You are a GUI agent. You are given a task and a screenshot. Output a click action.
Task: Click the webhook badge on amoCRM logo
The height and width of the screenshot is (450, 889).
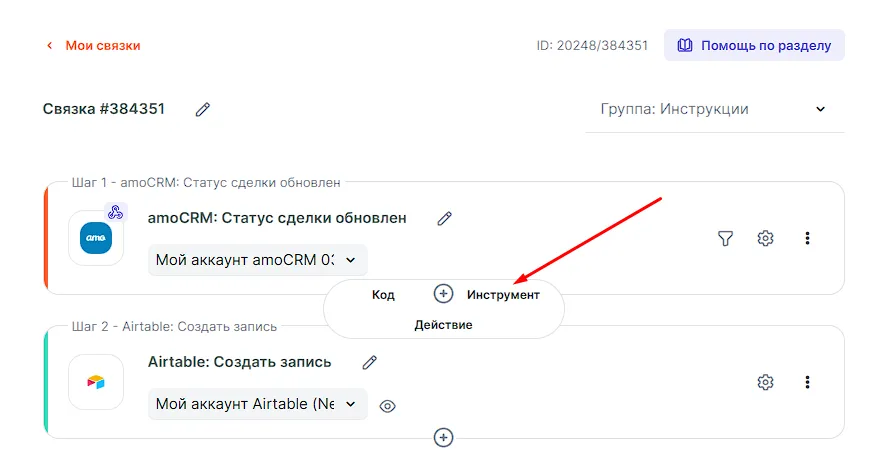tap(115, 212)
